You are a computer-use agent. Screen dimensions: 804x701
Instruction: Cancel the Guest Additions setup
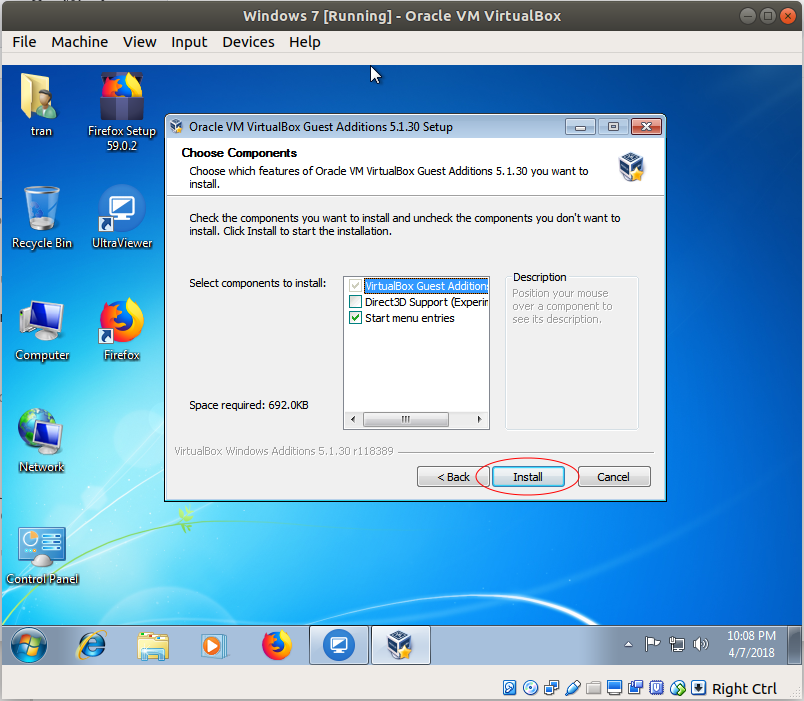(x=614, y=477)
